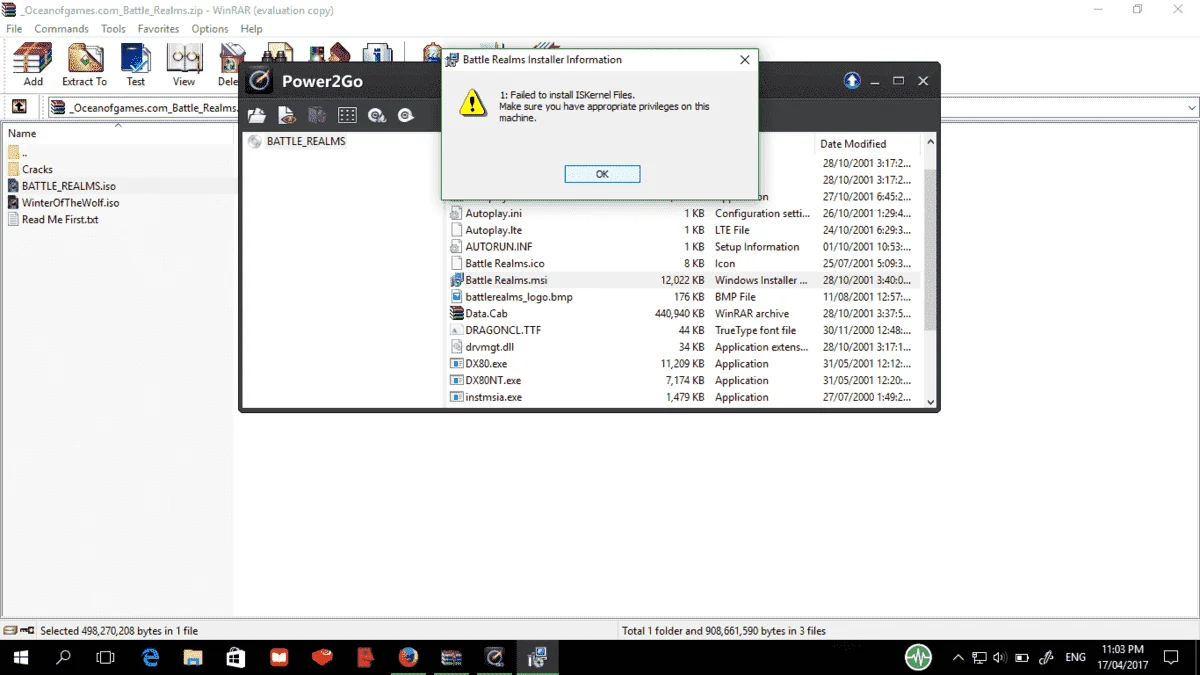Click Power2Go last disc utility icon
This screenshot has width=1200, height=675.
point(406,115)
